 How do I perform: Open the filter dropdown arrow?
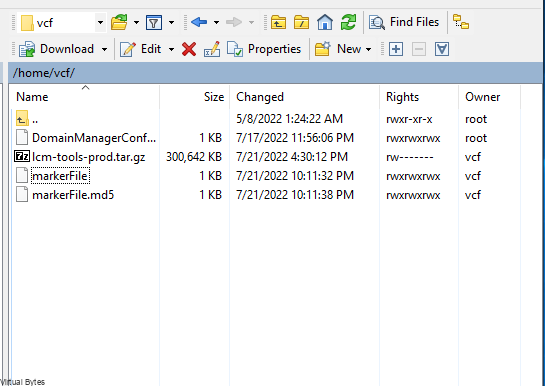(171, 23)
